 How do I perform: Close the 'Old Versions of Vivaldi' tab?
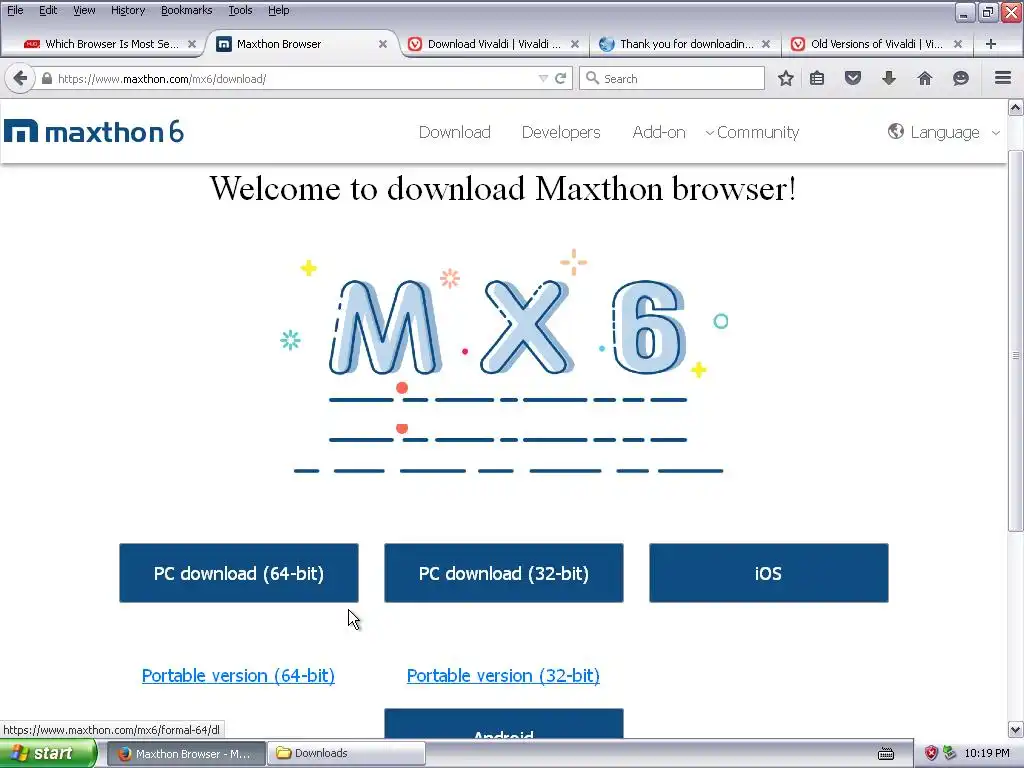tap(957, 44)
